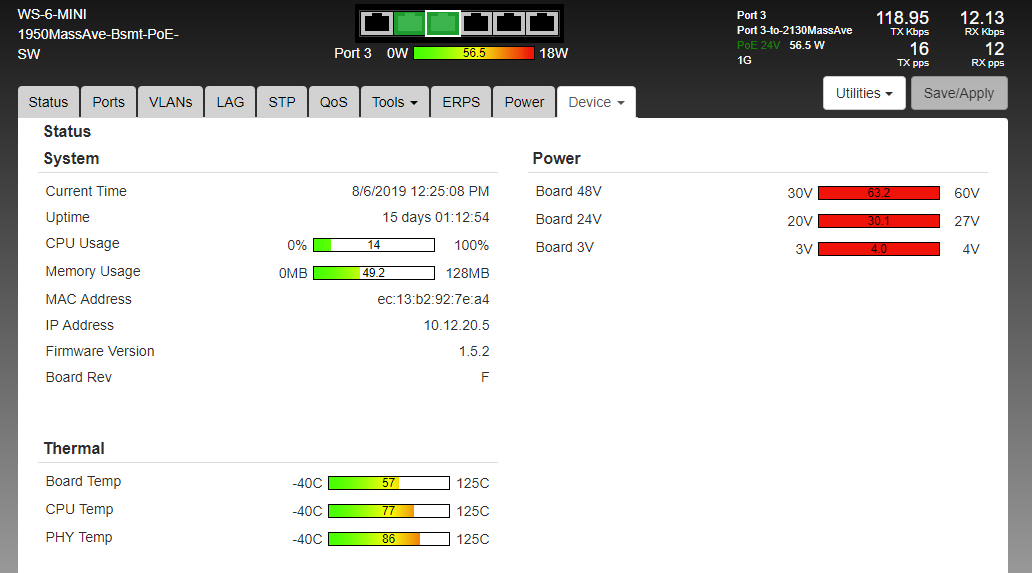Select the ERPS tab

(461, 102)
